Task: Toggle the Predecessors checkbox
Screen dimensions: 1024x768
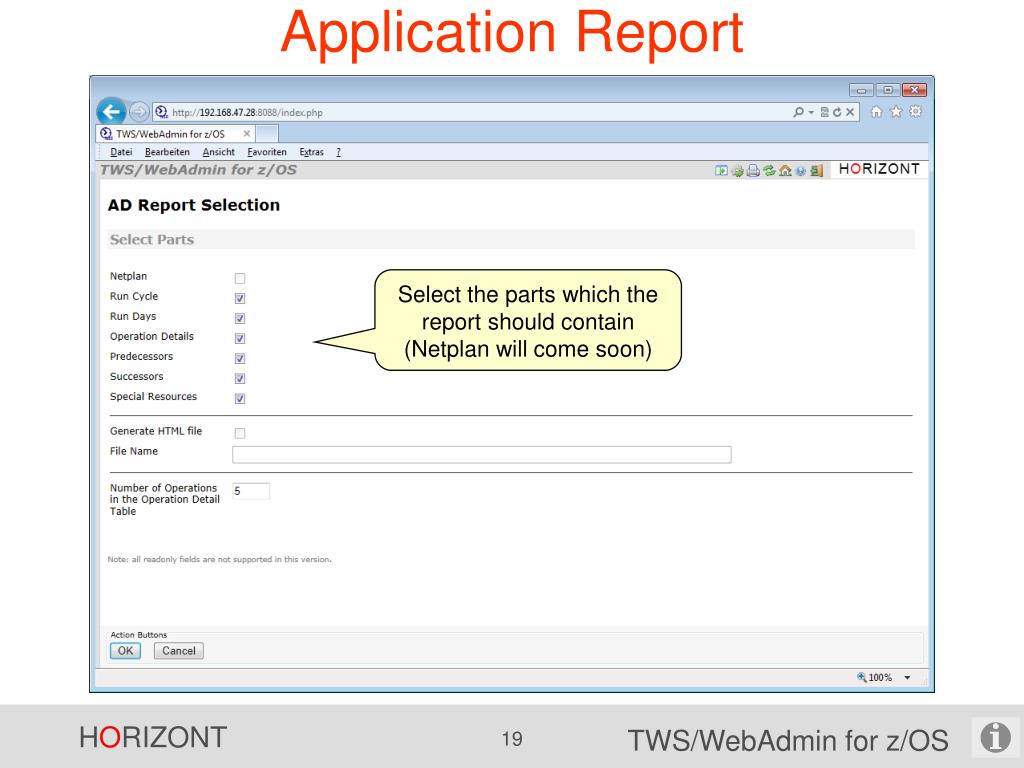Action: [240, 359]
